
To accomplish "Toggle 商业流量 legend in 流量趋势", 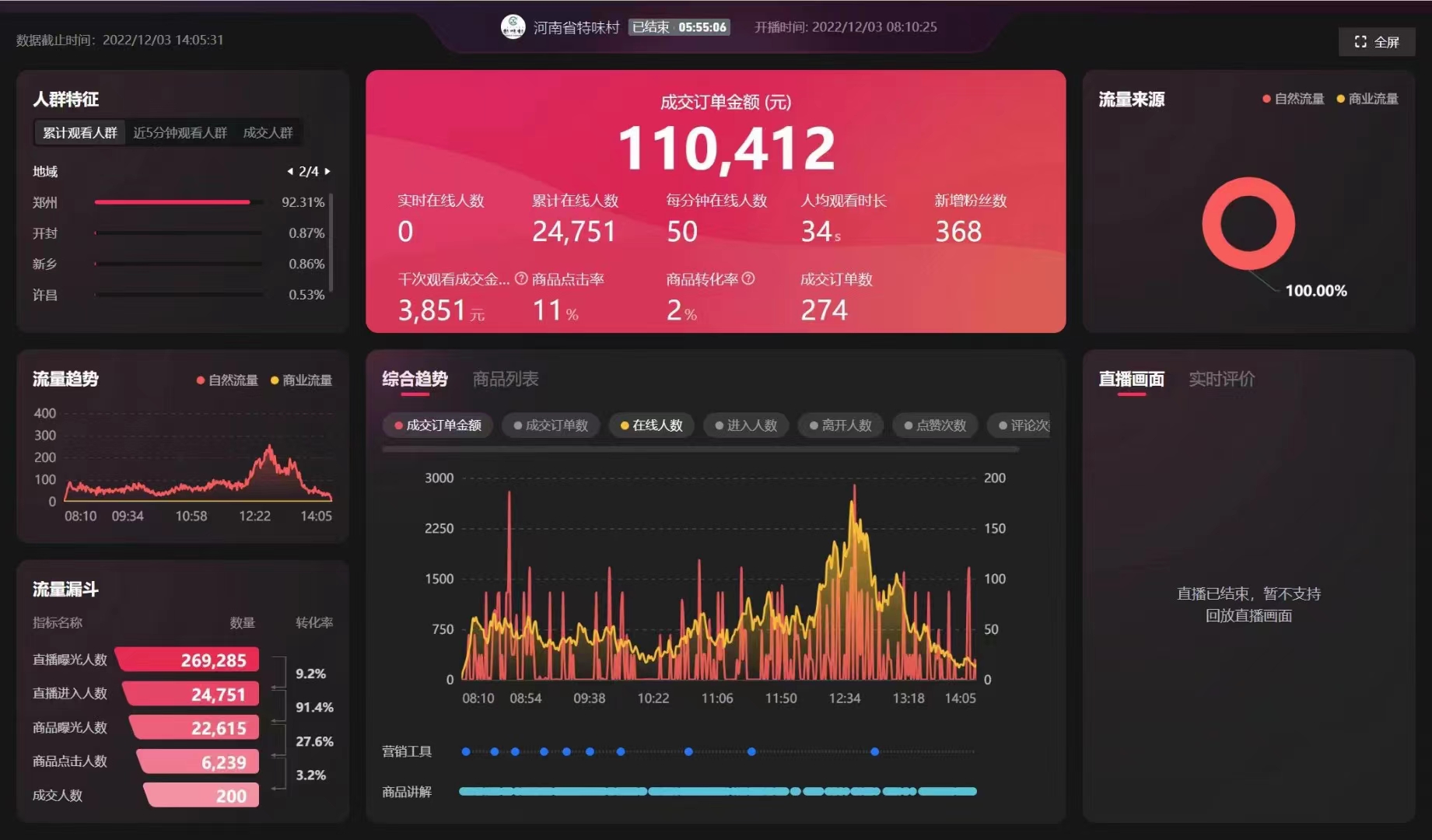I will coord(301,380).
